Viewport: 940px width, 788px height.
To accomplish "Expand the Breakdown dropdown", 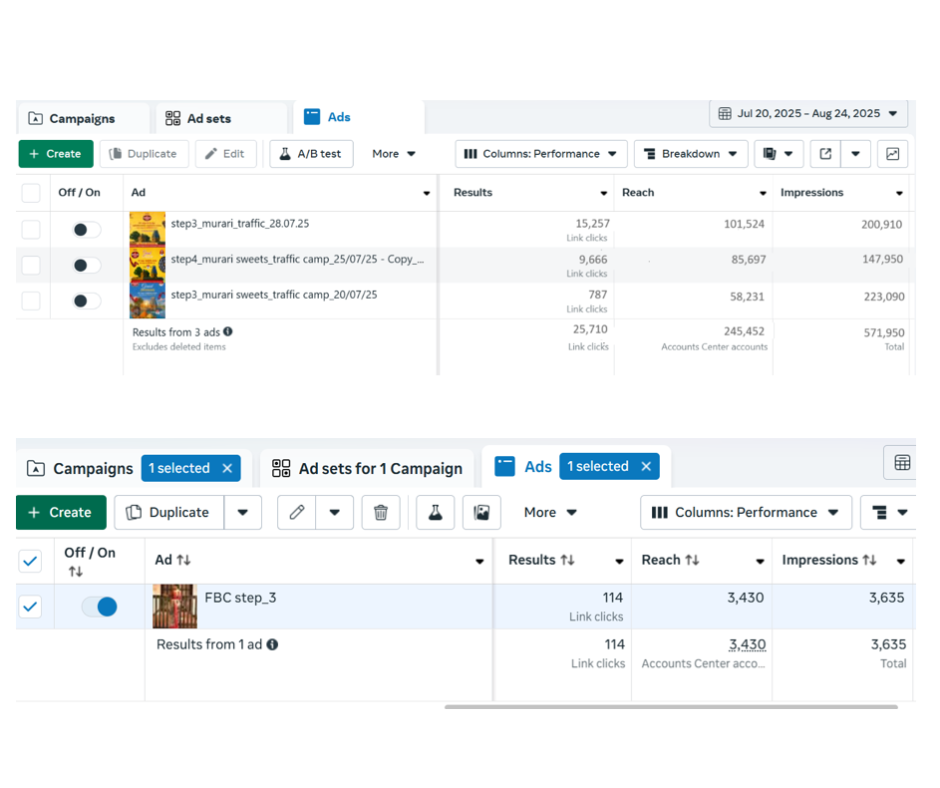I will point(691,154).
